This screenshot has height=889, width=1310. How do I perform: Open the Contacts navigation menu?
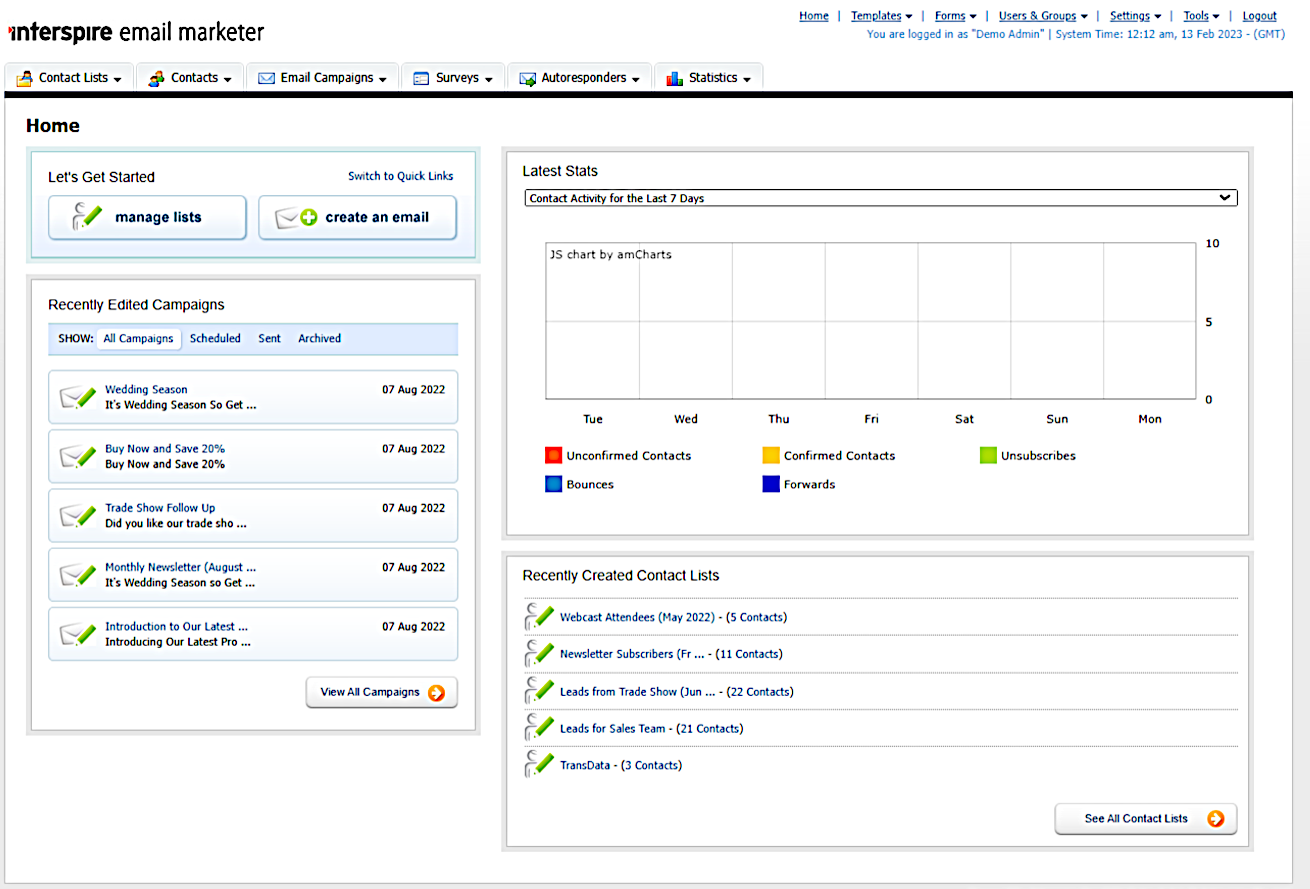point(190,78)
